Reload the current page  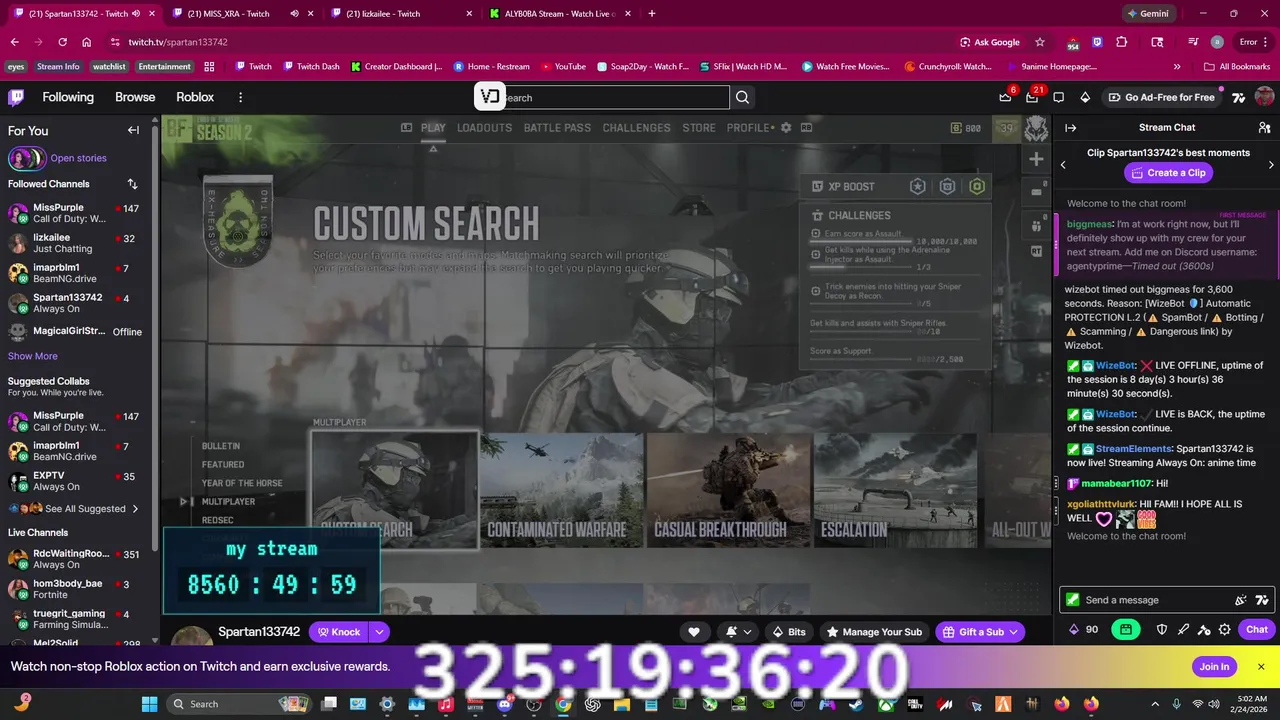click(x=62, y=42)
